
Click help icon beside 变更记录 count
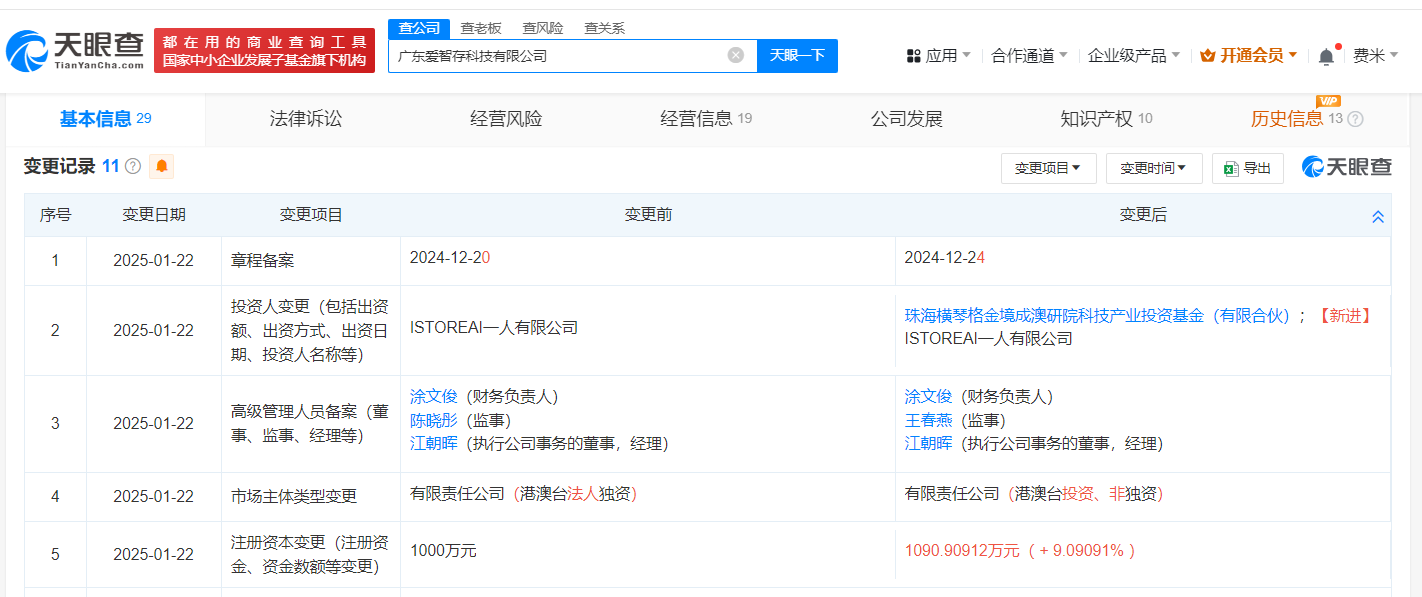pyautogui.click(x=133, y=167)
